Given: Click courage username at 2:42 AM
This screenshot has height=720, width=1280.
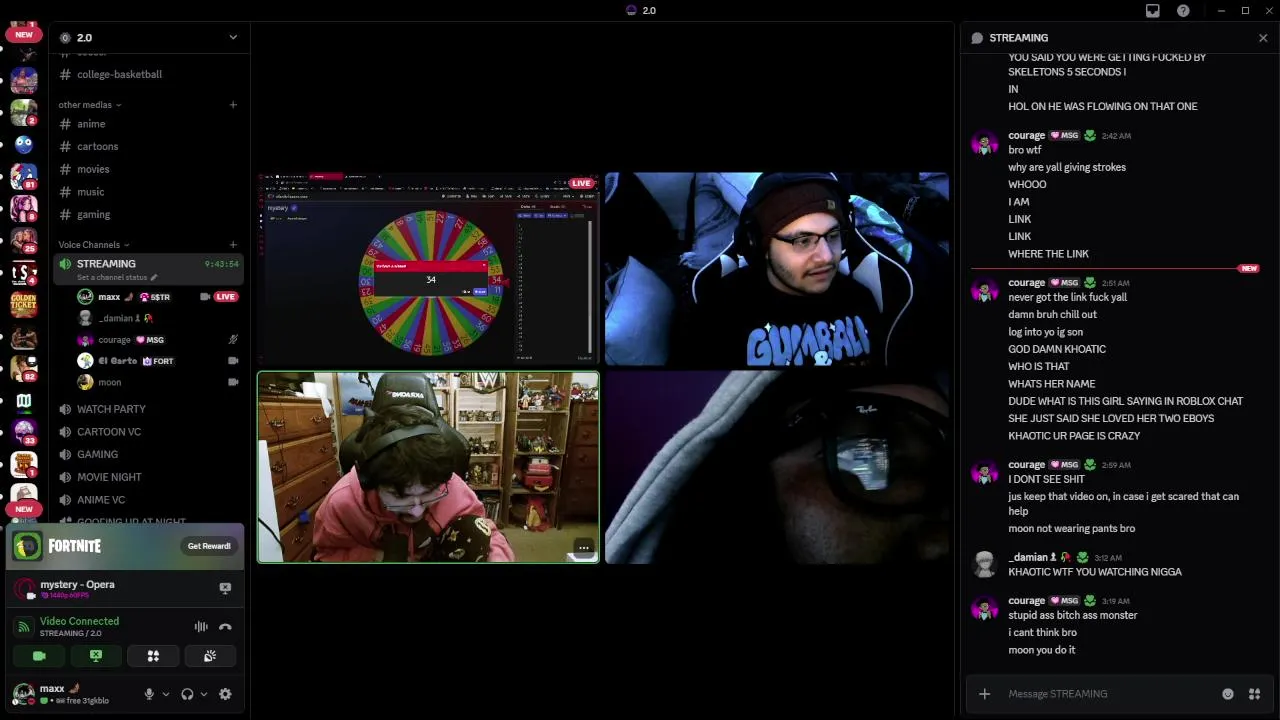Looking at the screenshot, I should (1026, 136).
